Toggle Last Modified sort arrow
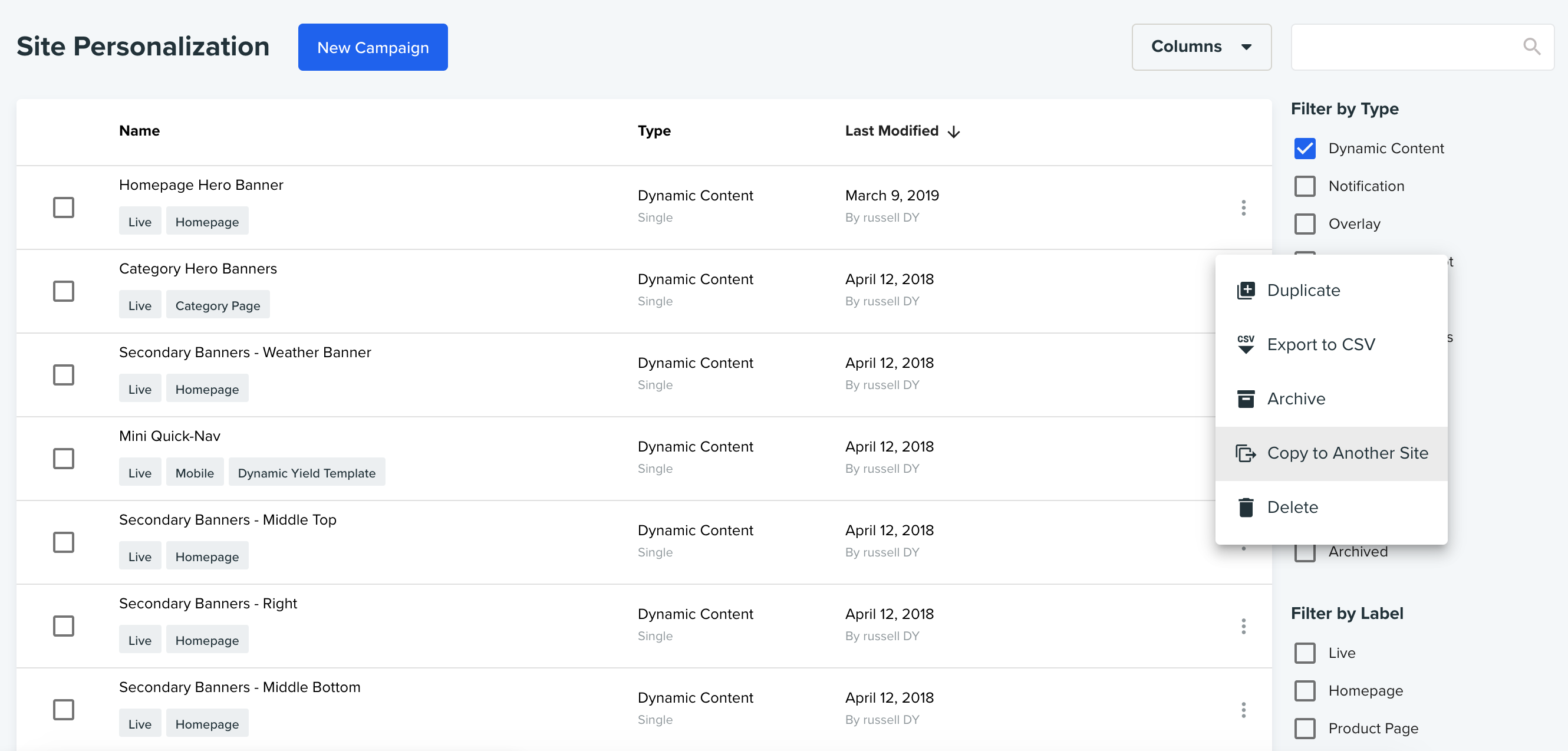The image size is (1568, 751). (x=954, y=131)
